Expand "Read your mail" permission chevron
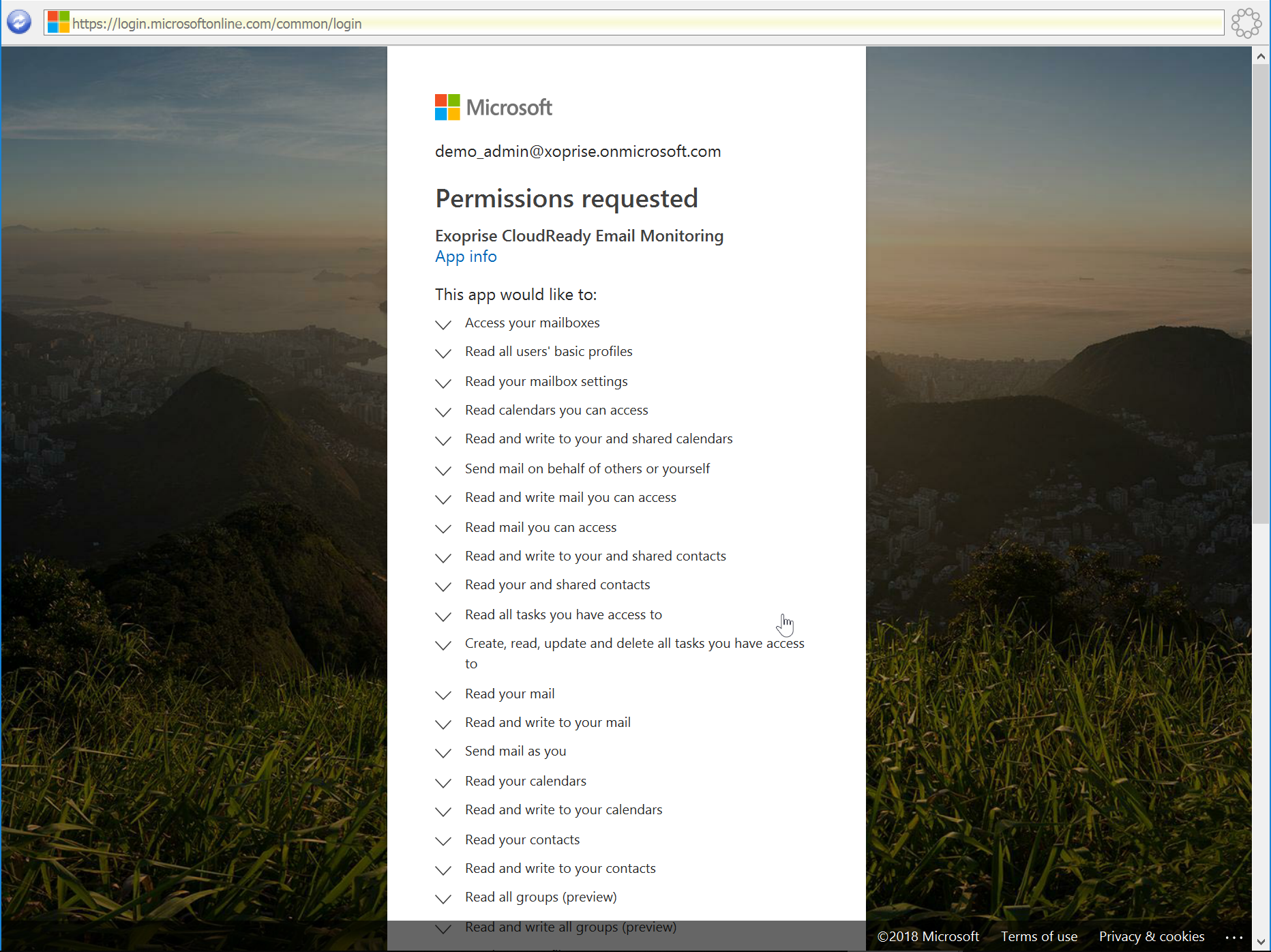Viewport: 1271px width, 952px height. (443, 695)
